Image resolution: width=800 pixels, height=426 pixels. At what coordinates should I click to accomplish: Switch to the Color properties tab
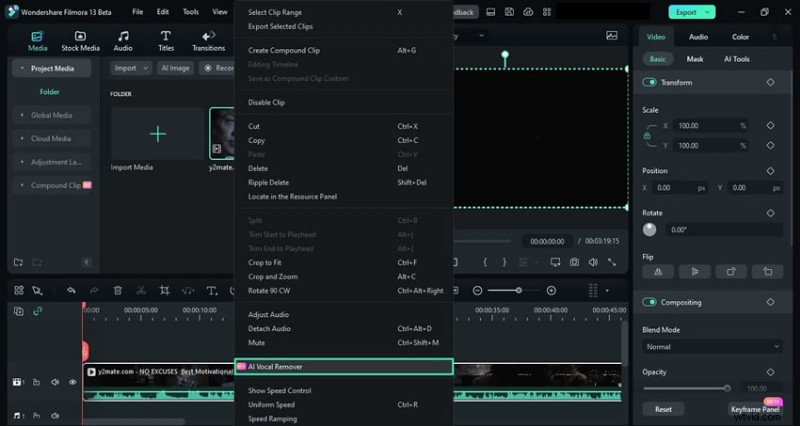pyautogui.click(x=740, y=37)
